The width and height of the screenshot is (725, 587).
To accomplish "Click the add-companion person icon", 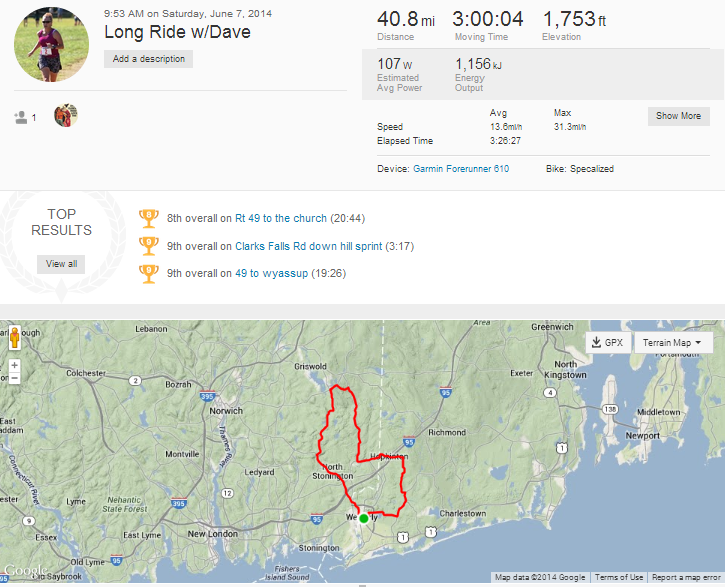I will [21, 117].
